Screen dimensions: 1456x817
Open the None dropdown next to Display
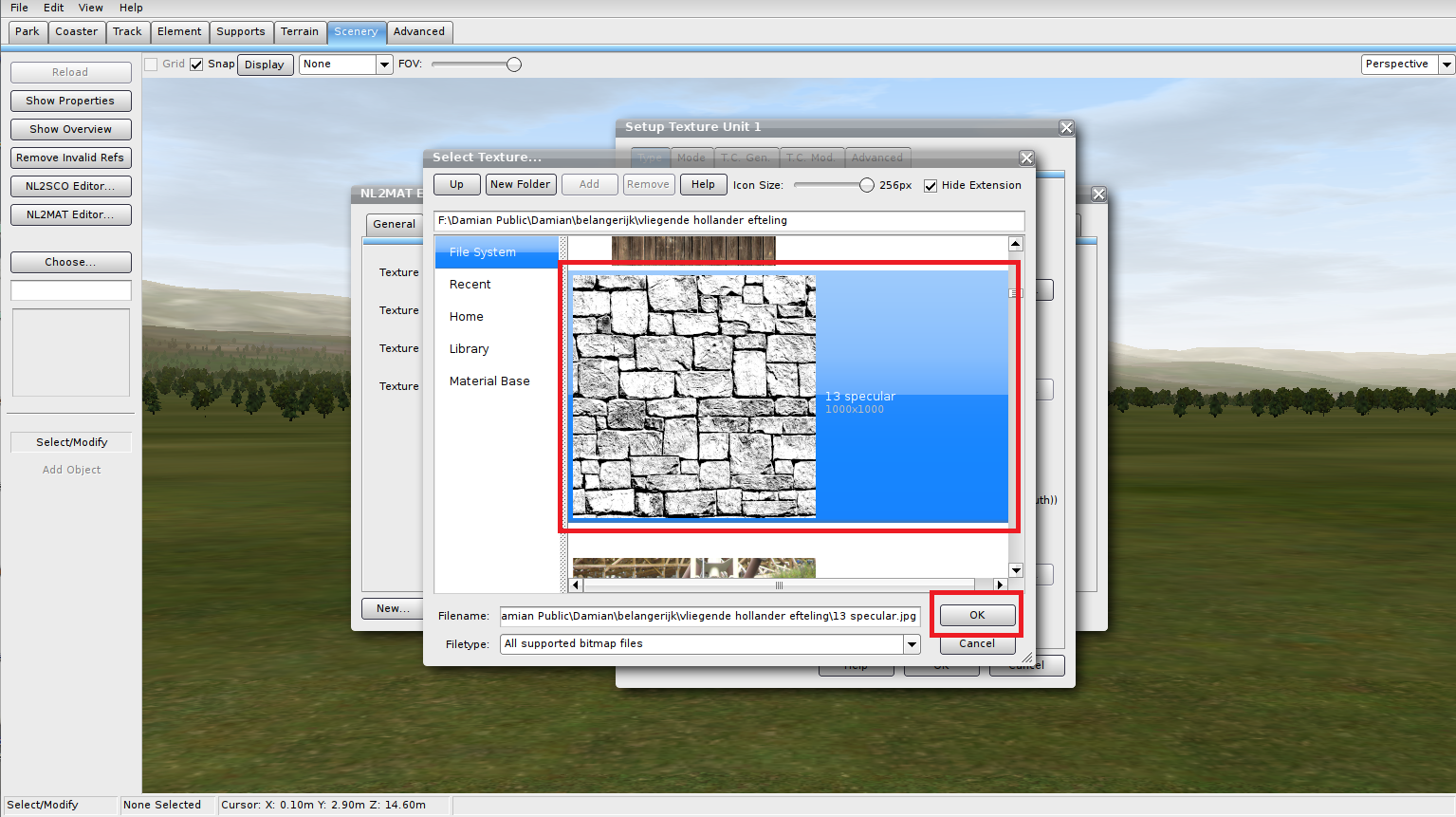[384, 65]
